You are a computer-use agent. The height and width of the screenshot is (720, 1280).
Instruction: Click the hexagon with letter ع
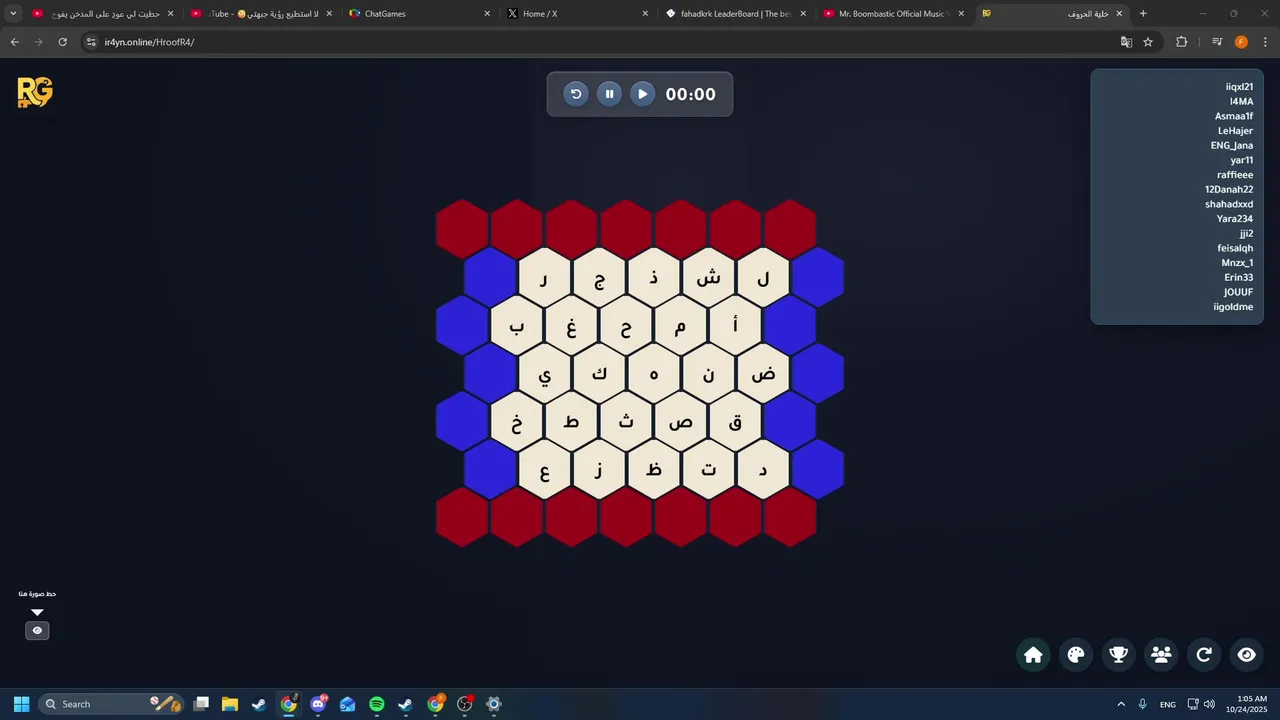coord(544,470)
